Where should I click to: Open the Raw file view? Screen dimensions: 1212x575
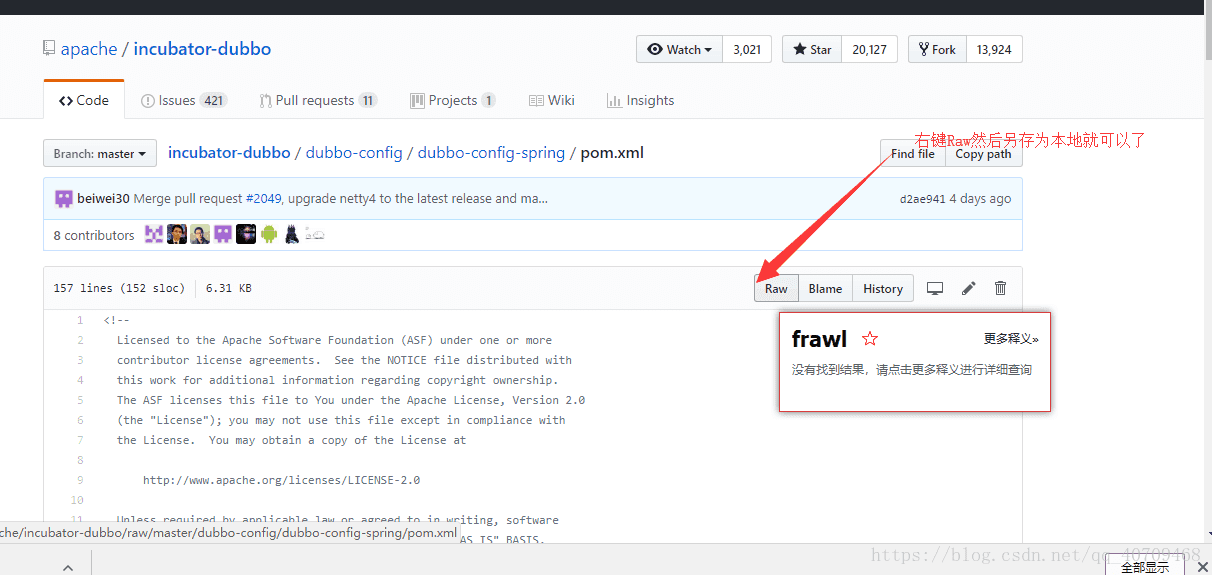[x=776, y=288]
